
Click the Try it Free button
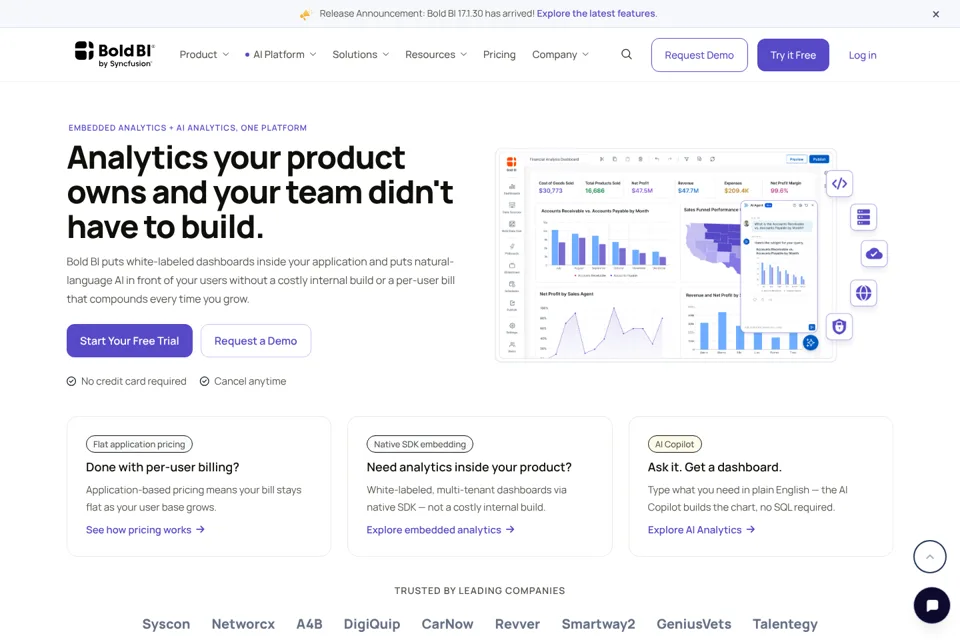(x=793, y=55)
